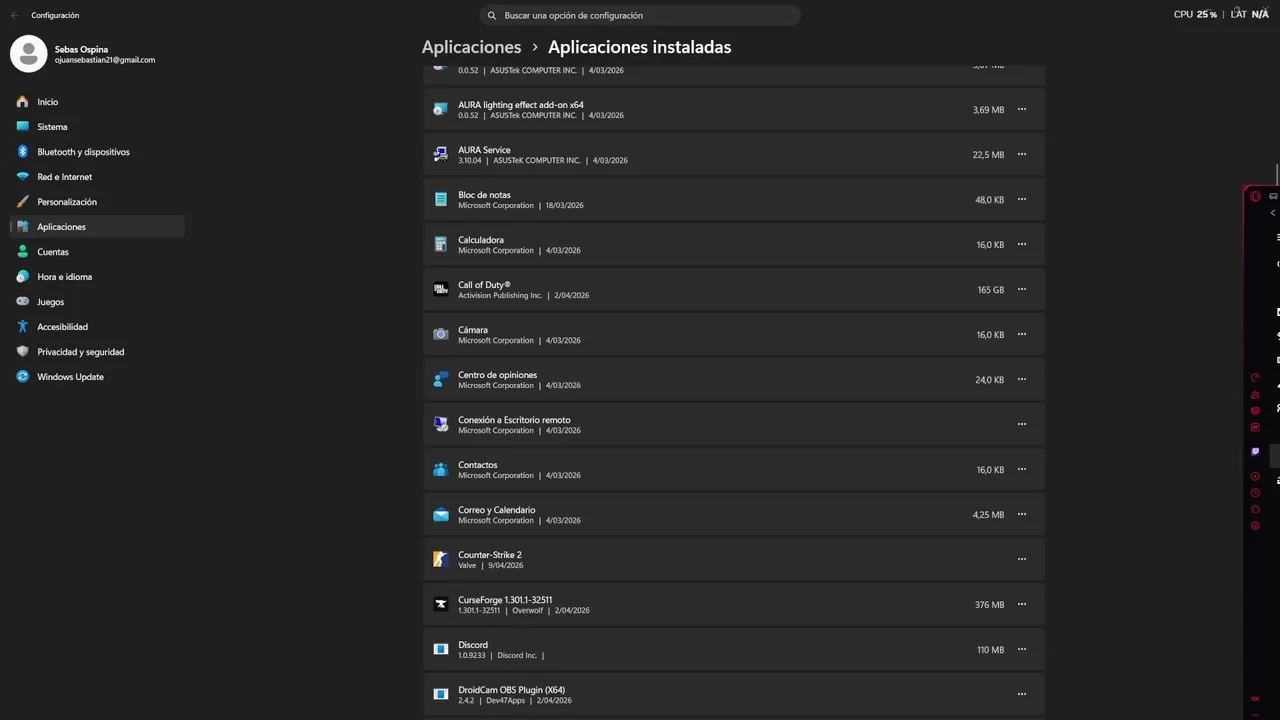
Task: Click the settings search field
Action: 640,15
